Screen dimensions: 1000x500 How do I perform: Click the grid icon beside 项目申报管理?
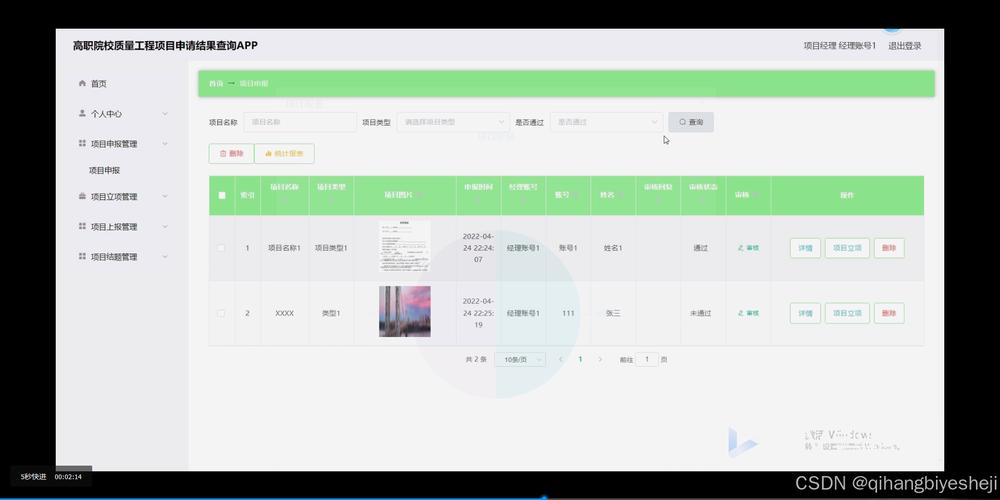82,143
